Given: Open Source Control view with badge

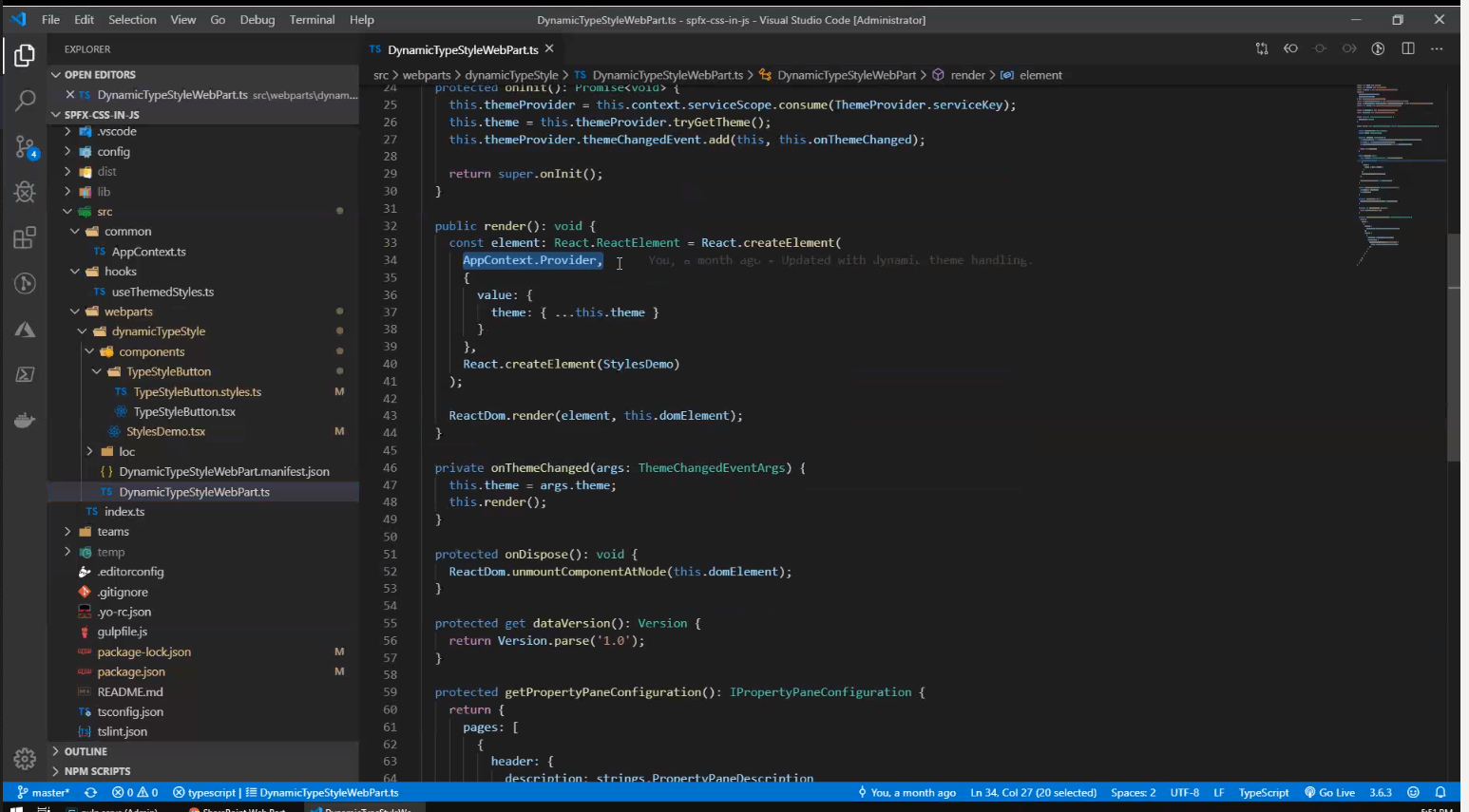Looking at the screenshot, I should (26, 147).
